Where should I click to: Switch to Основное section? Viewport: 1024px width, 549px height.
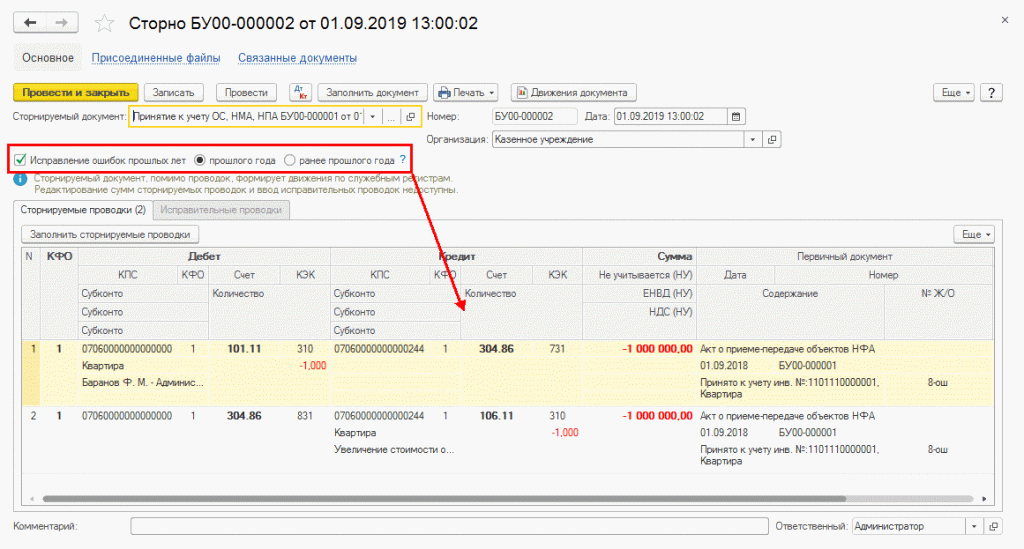[x=48, y=58]
